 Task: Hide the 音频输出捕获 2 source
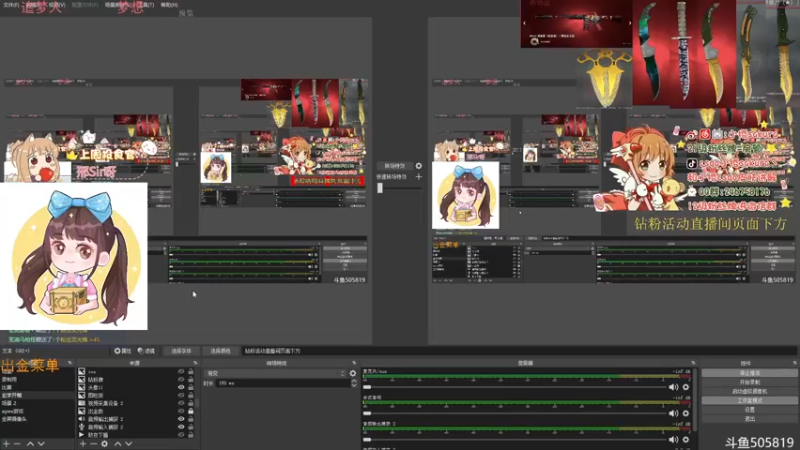click(181, 419)
